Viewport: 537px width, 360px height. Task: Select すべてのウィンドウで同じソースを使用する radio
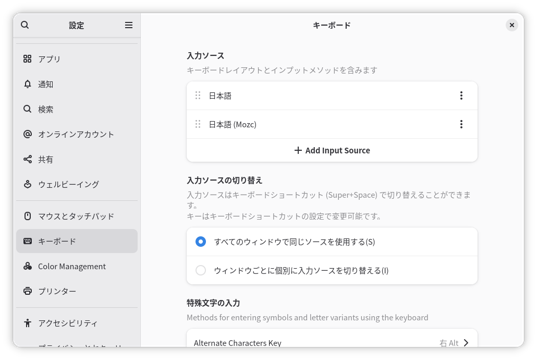200,242
